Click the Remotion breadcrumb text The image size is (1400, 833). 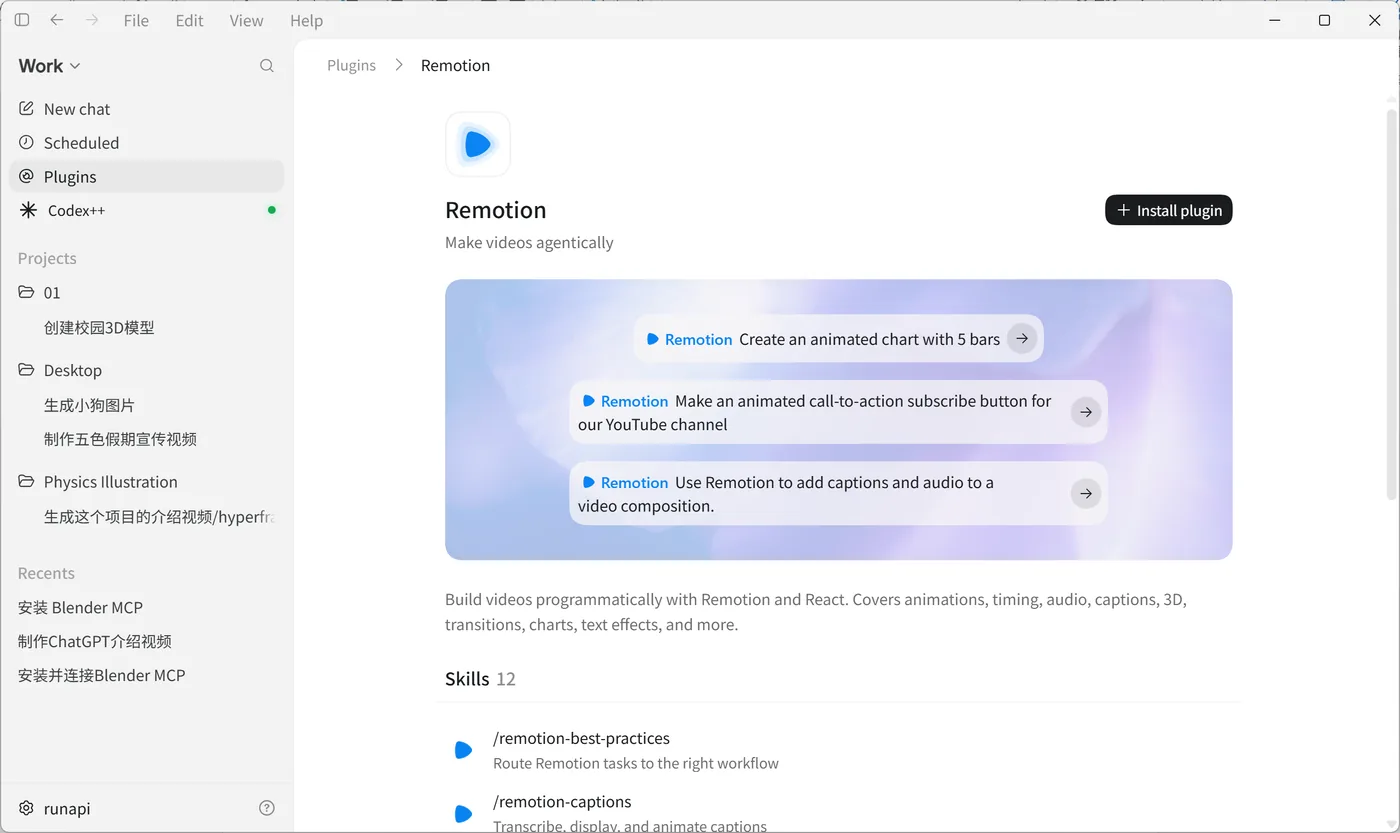(x=455, y=65)
